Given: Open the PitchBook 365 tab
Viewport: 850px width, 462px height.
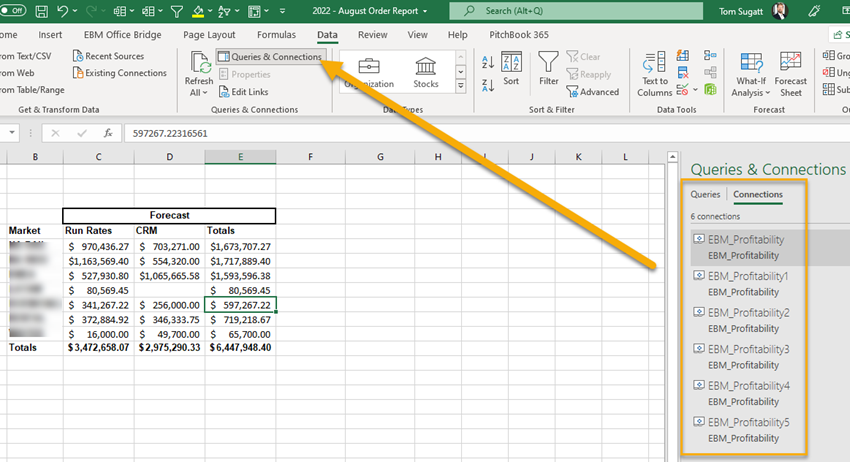Looking at the screenshot, I should pyautogui.click(x=519, y=35).
